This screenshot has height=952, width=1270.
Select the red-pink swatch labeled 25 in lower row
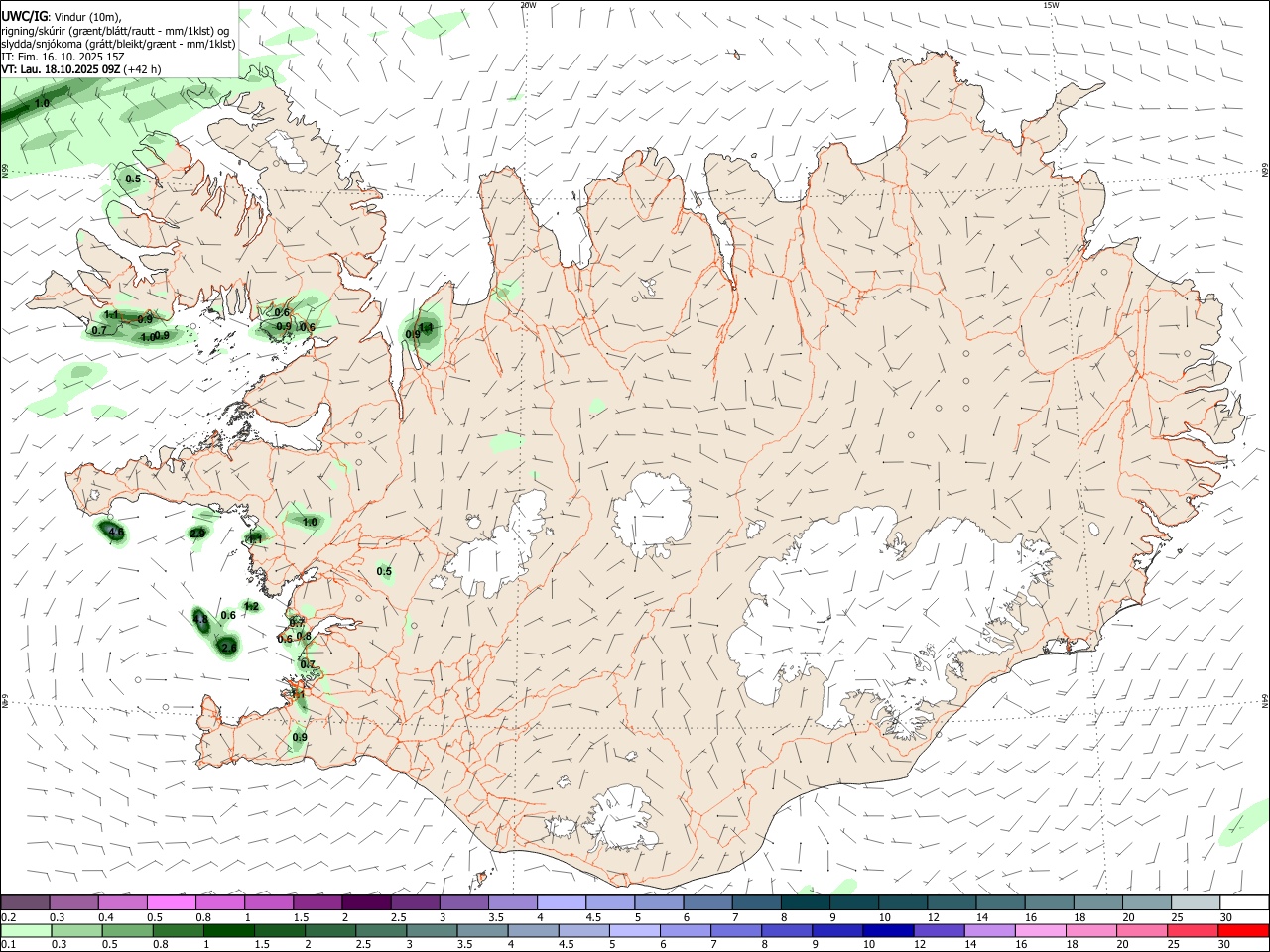[x=1193, y=930]
